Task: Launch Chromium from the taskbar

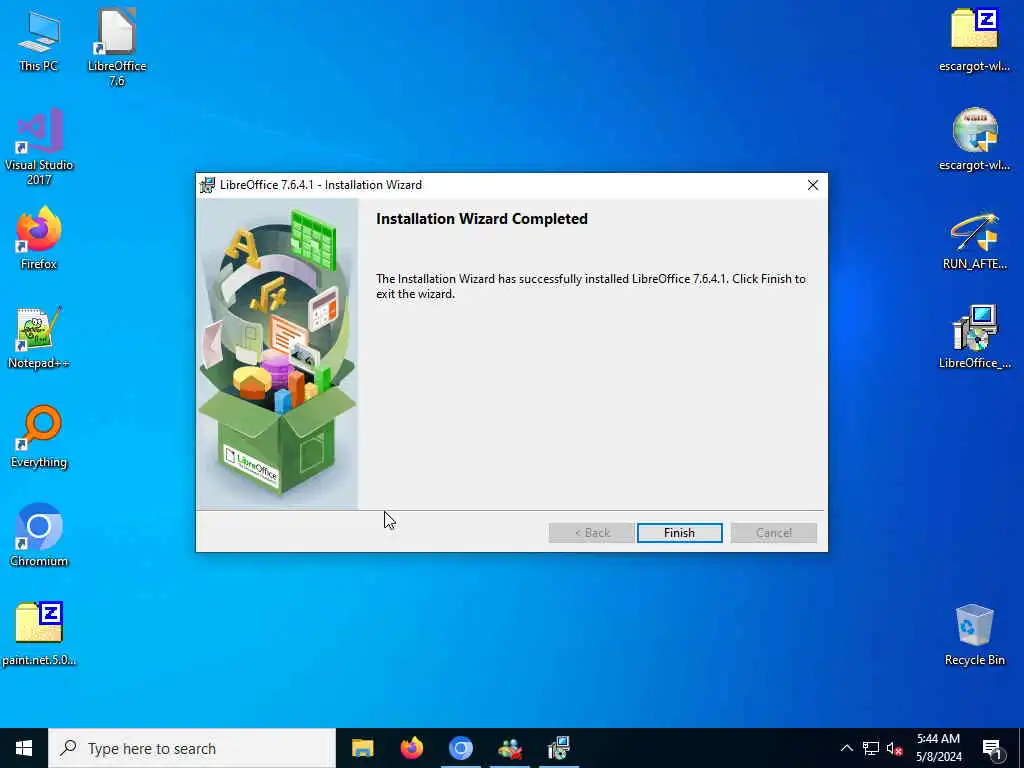Action: pyautogui.click(x=460, y=748)
